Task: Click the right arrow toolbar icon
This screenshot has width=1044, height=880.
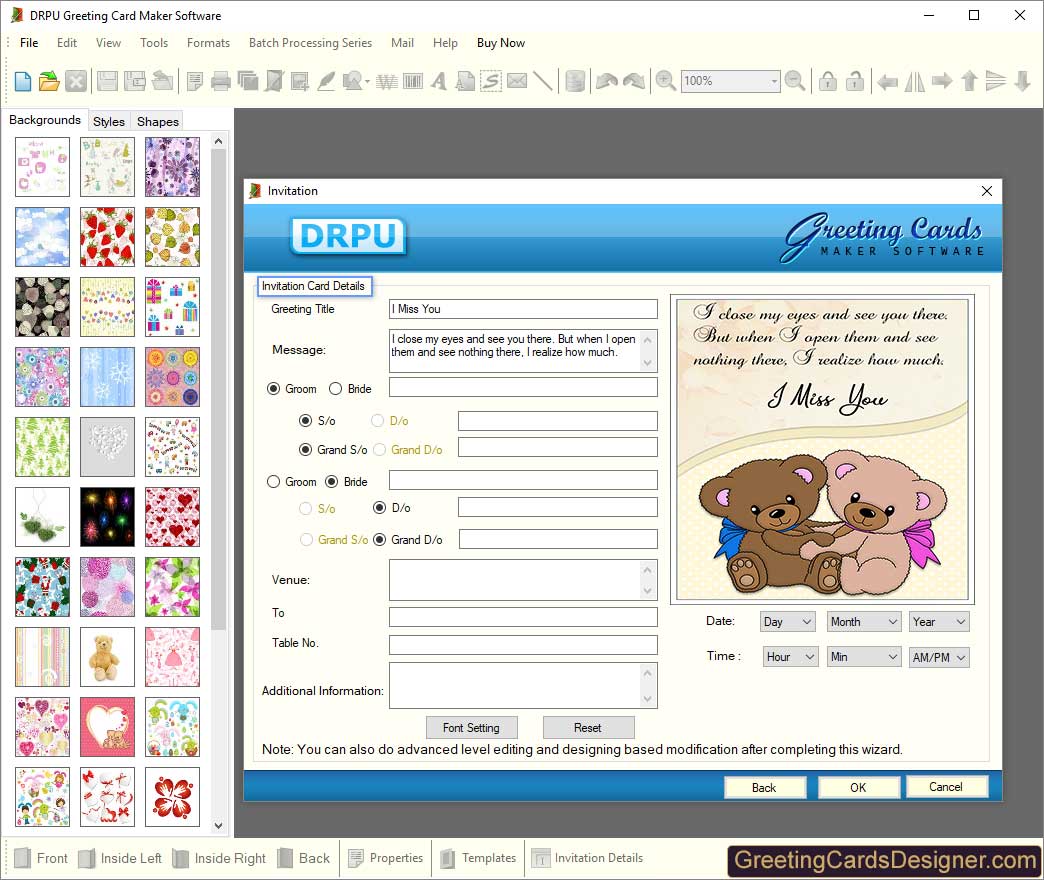Action: pyautogui.click(x=941, y=81)
